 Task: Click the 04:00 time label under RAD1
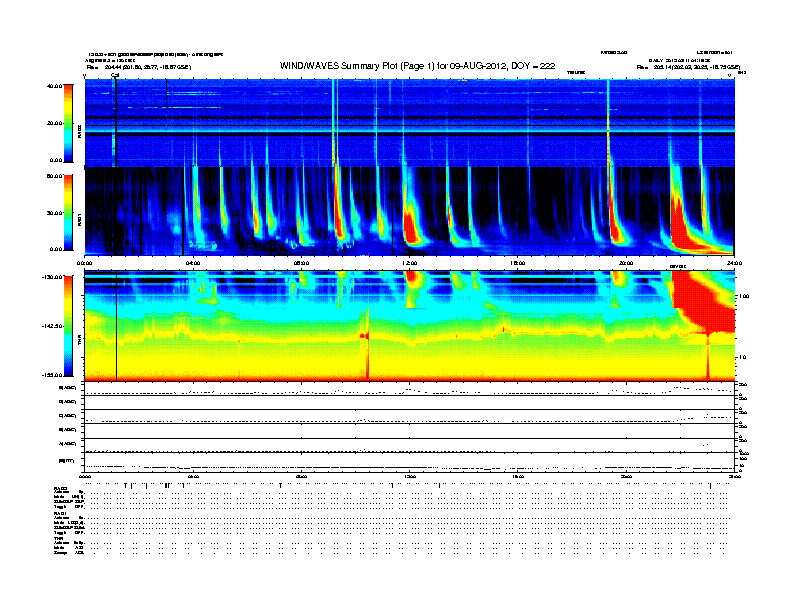pos(193,263)
